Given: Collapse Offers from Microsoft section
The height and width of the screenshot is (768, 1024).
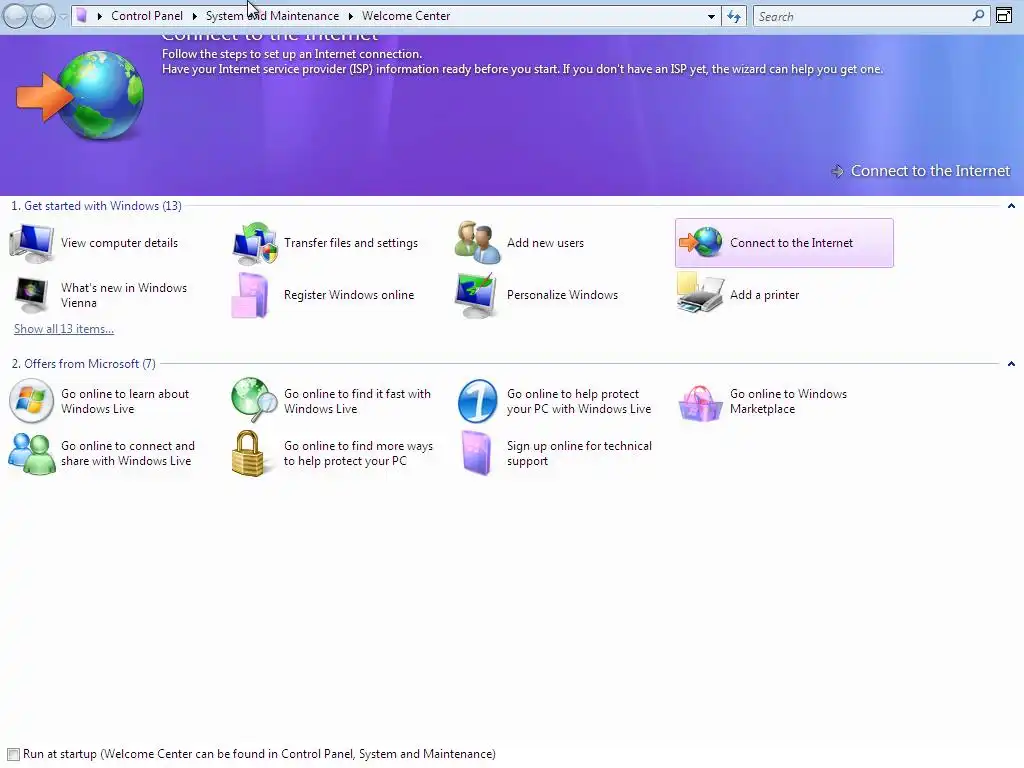Looking at the screenshot, I should [1011, 364].
